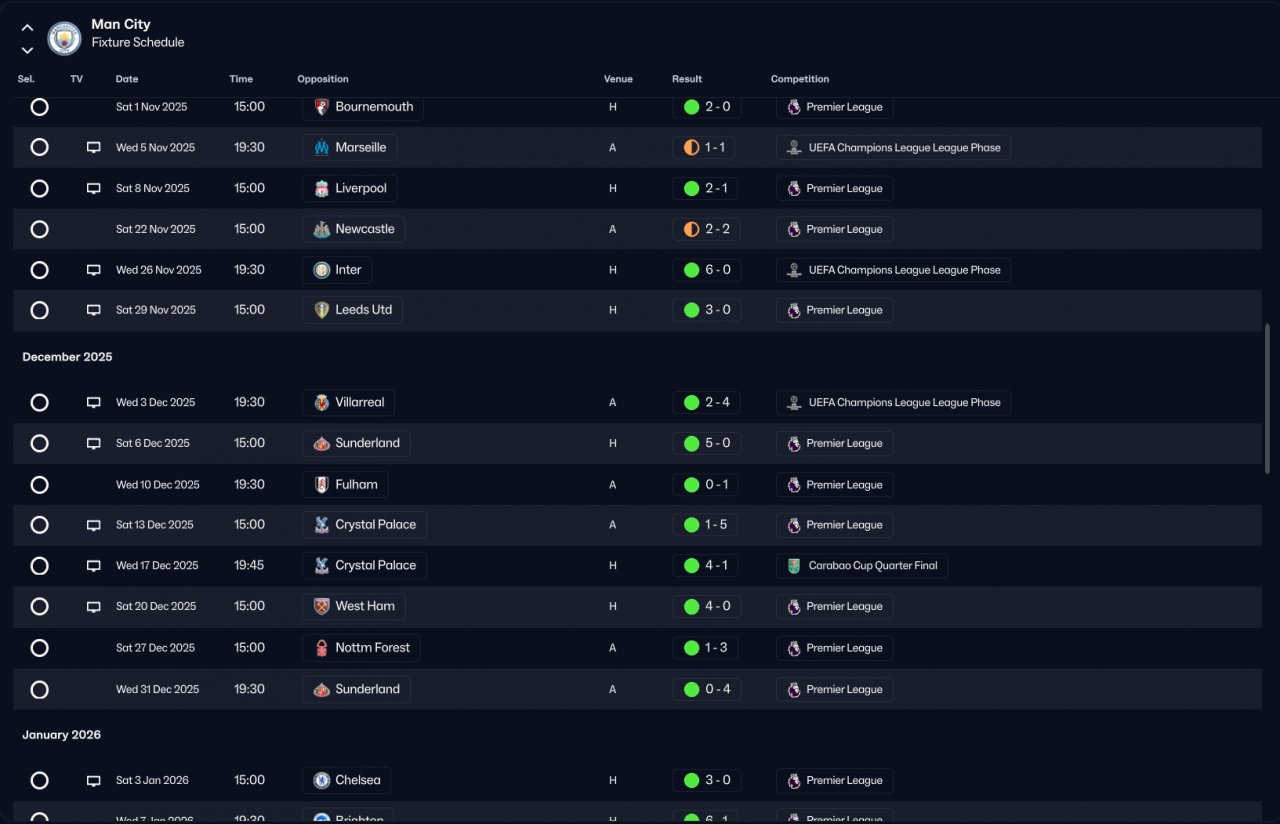View the 1 - 3 result against Nottm Forest

(x=707, y=648)
